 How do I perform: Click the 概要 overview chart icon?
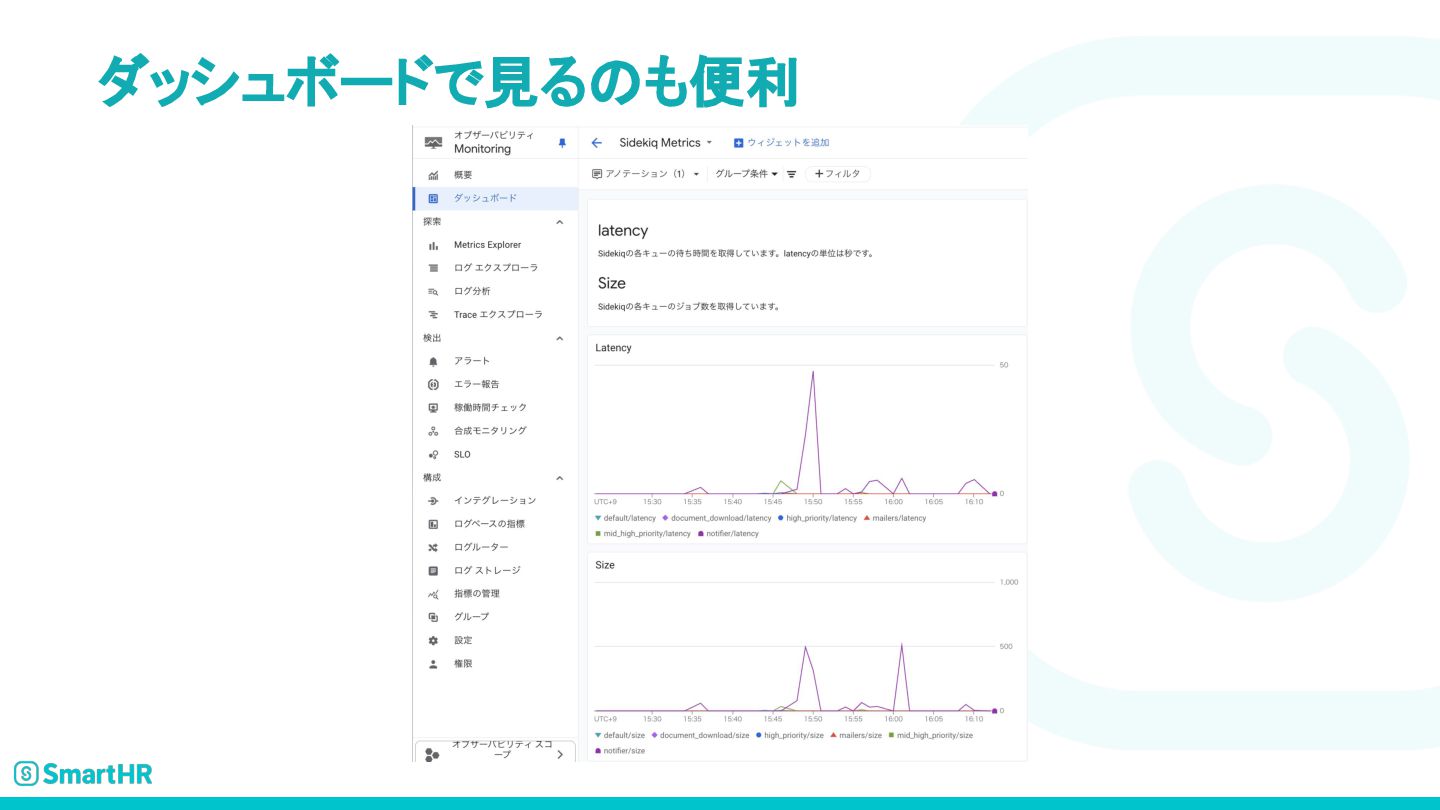tap(433, 175)
